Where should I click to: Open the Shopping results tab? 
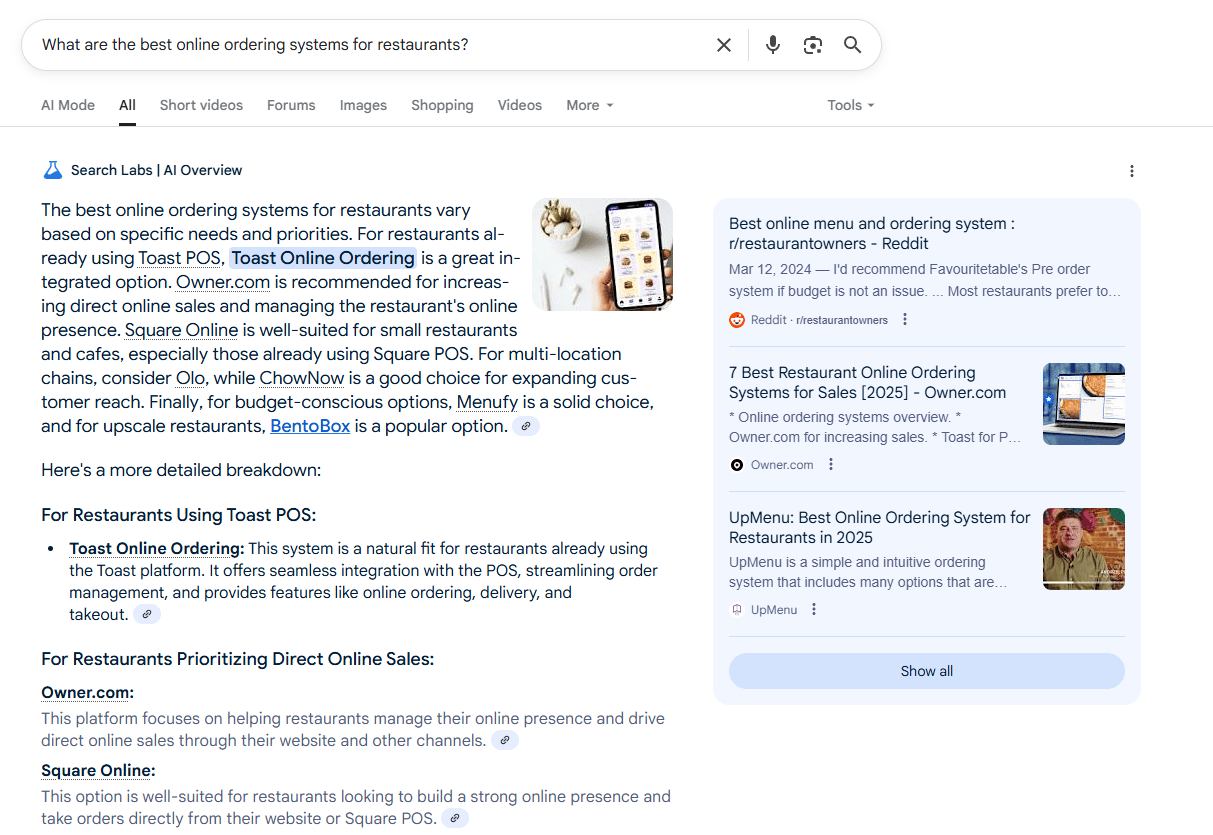point(442,105)
